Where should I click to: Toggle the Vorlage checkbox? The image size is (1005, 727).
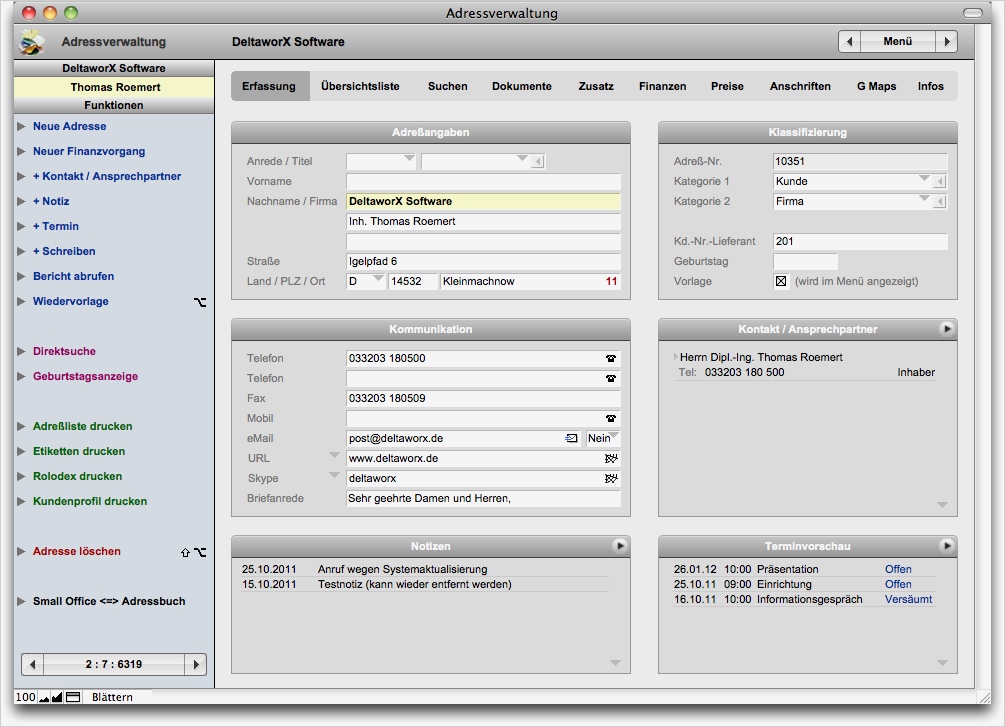pos(782,281)
